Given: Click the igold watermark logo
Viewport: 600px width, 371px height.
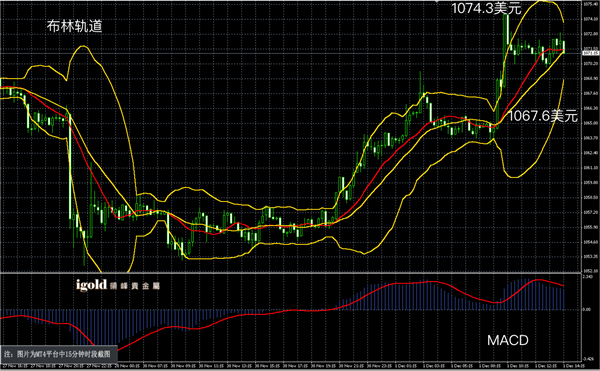Looking at the screenshot, I should 91,285.
